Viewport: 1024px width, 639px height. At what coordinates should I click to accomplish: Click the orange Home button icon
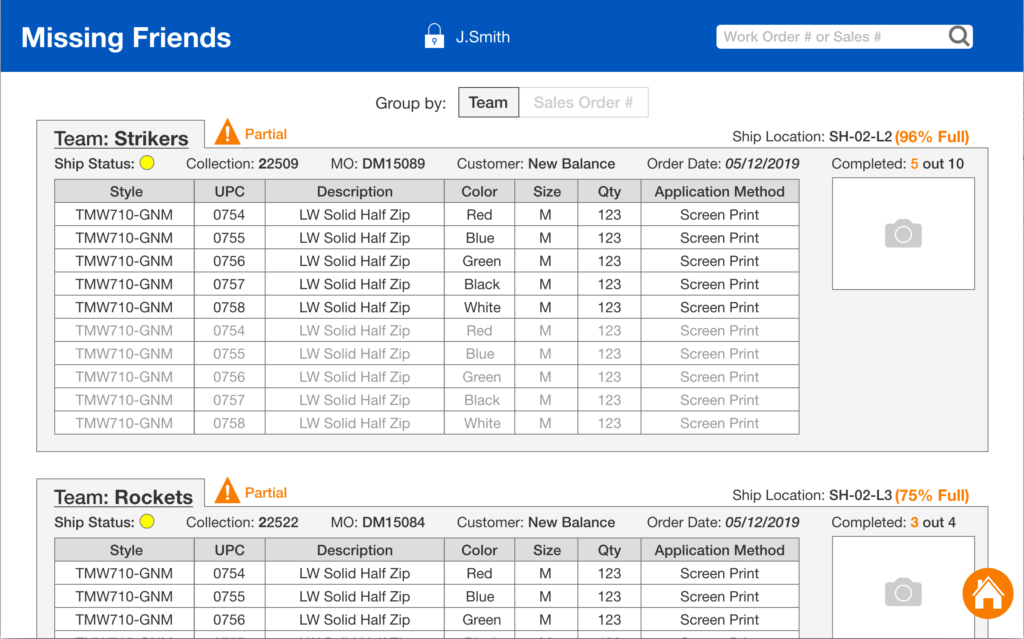[x=987, y=594]
